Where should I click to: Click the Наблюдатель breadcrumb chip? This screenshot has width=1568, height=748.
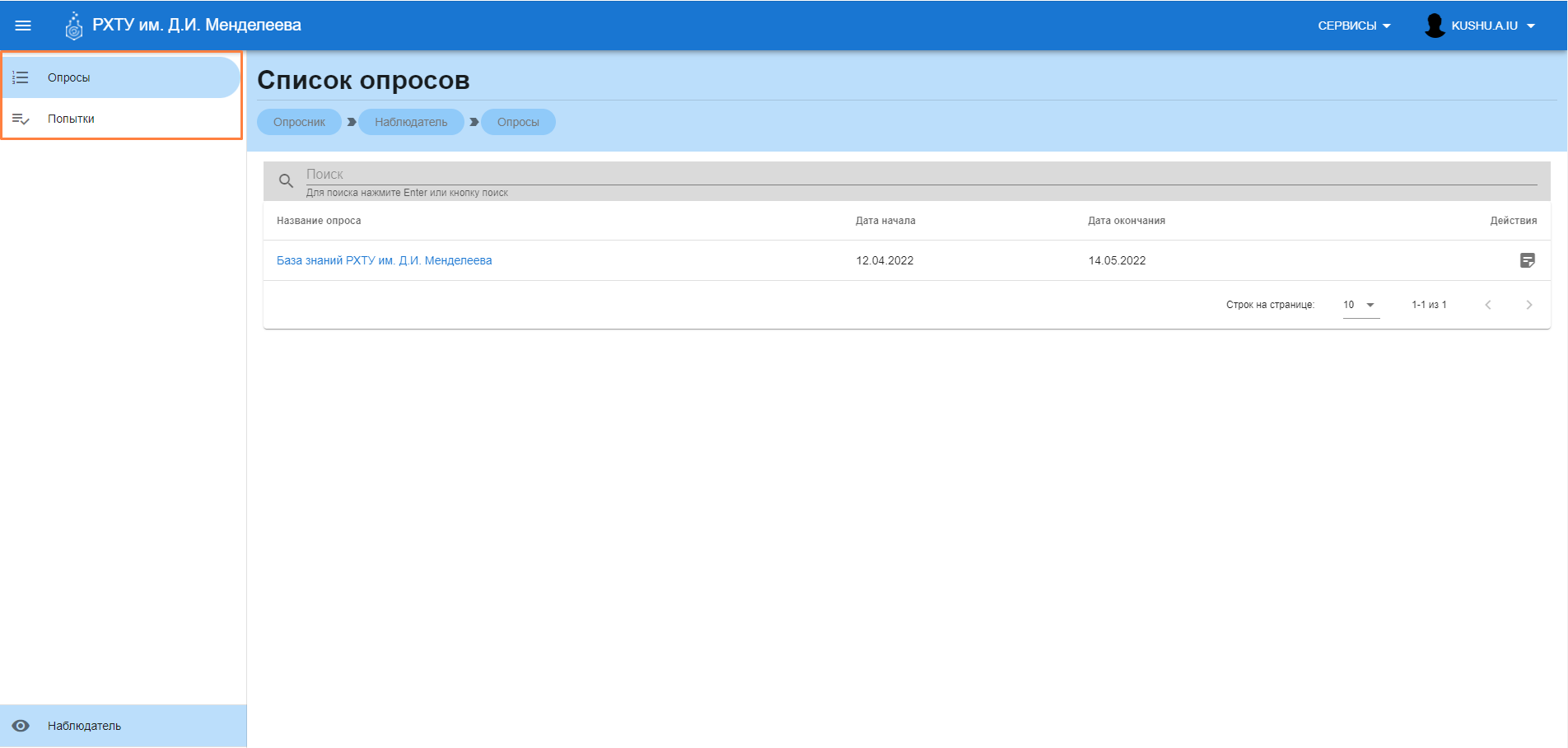click(411, 122)
